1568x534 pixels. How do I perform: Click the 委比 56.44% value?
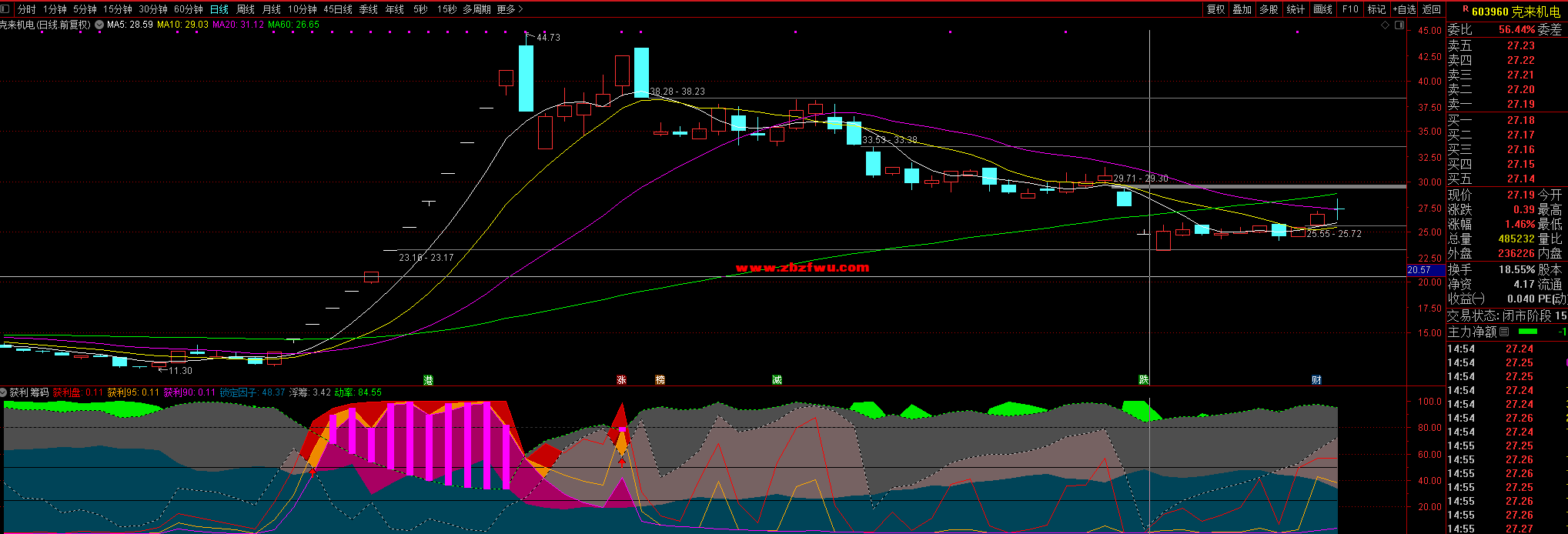tap(1516, 30)
